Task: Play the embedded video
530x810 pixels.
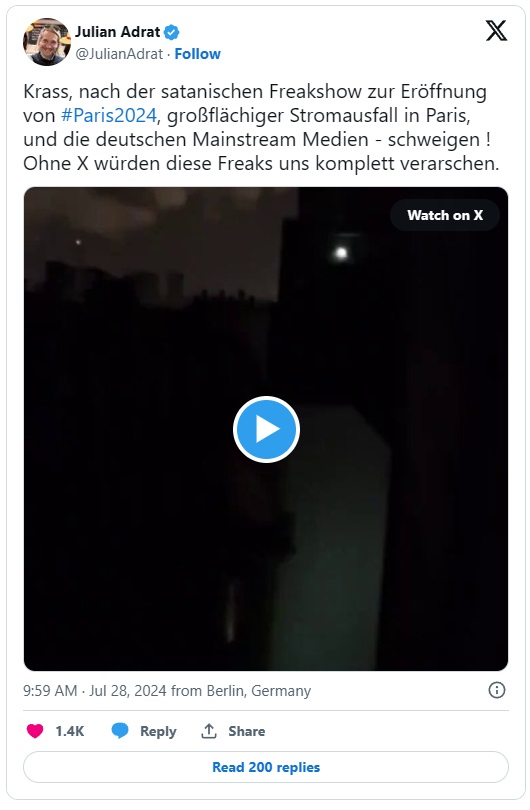Action: pos(266,429)
